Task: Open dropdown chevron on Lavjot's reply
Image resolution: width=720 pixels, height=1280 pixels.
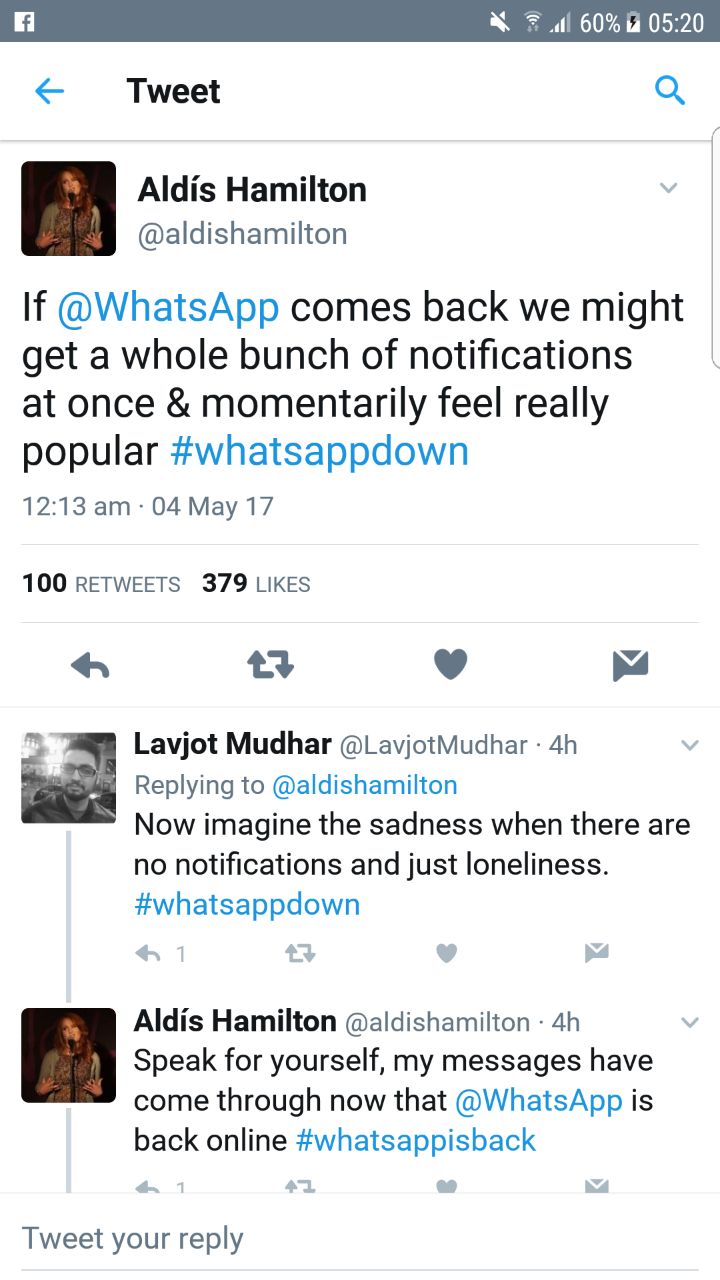Action: click(690, 745)
